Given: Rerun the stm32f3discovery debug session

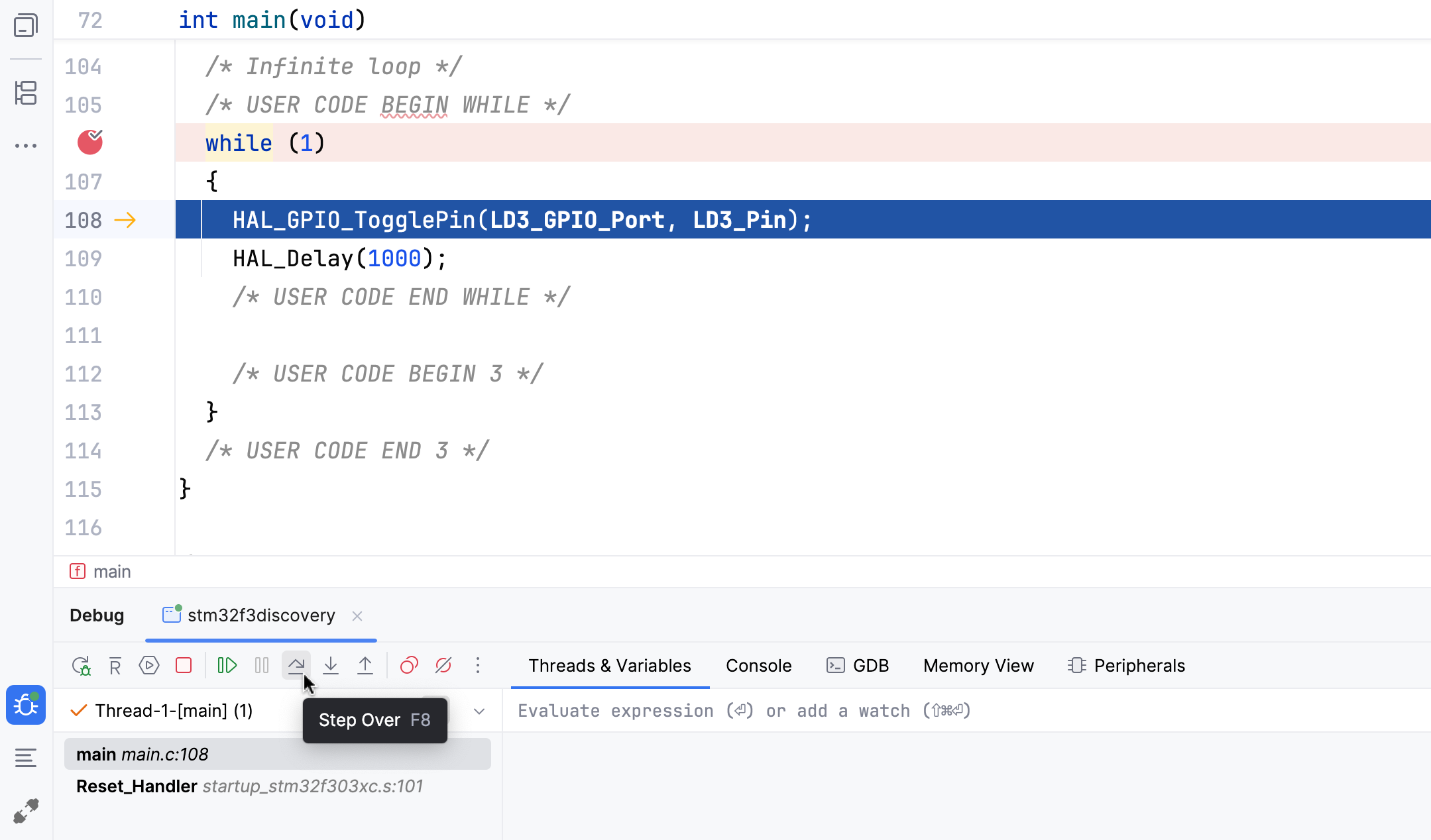Looking at the screenshot, I should pos(81,666).
